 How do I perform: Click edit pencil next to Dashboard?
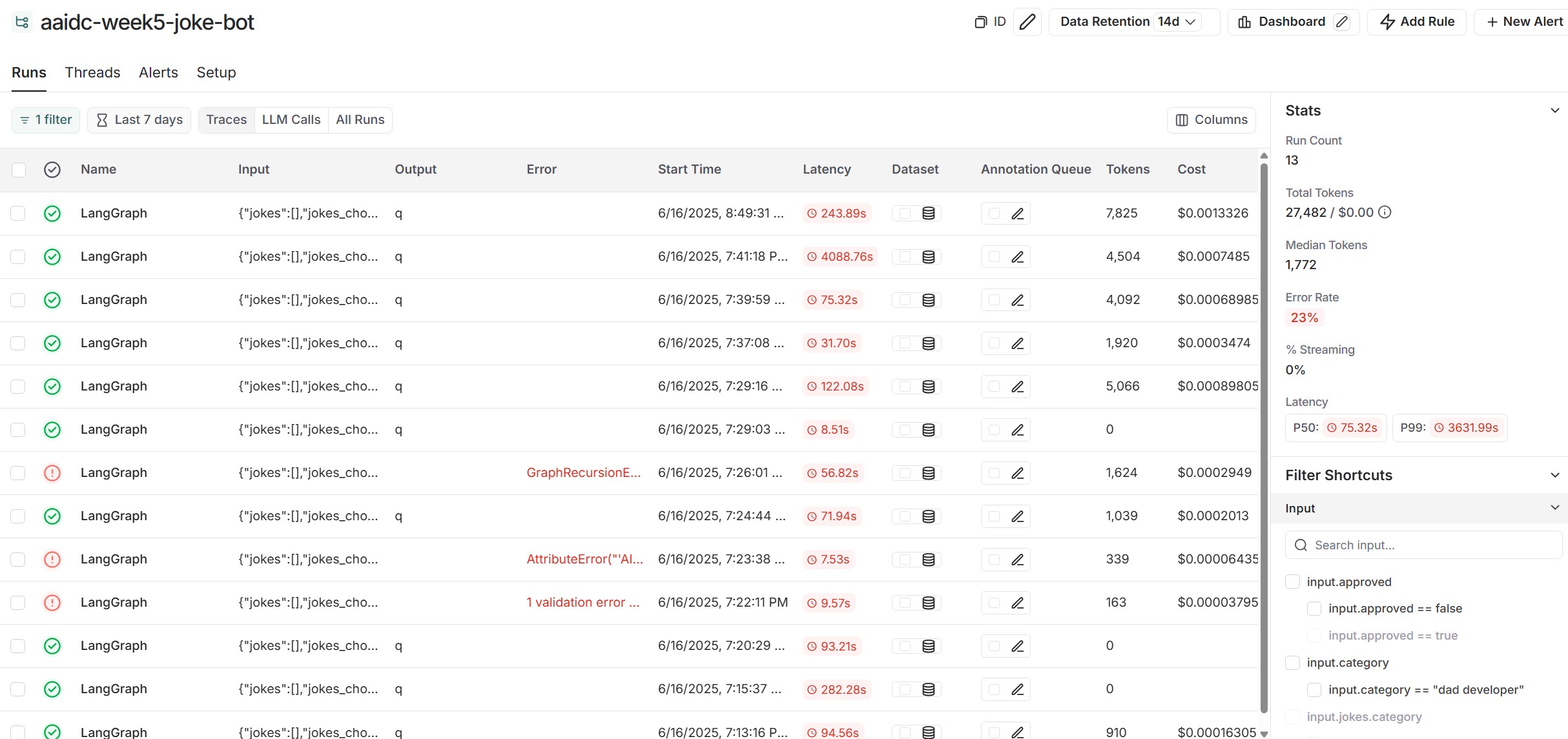[1342, 22]
